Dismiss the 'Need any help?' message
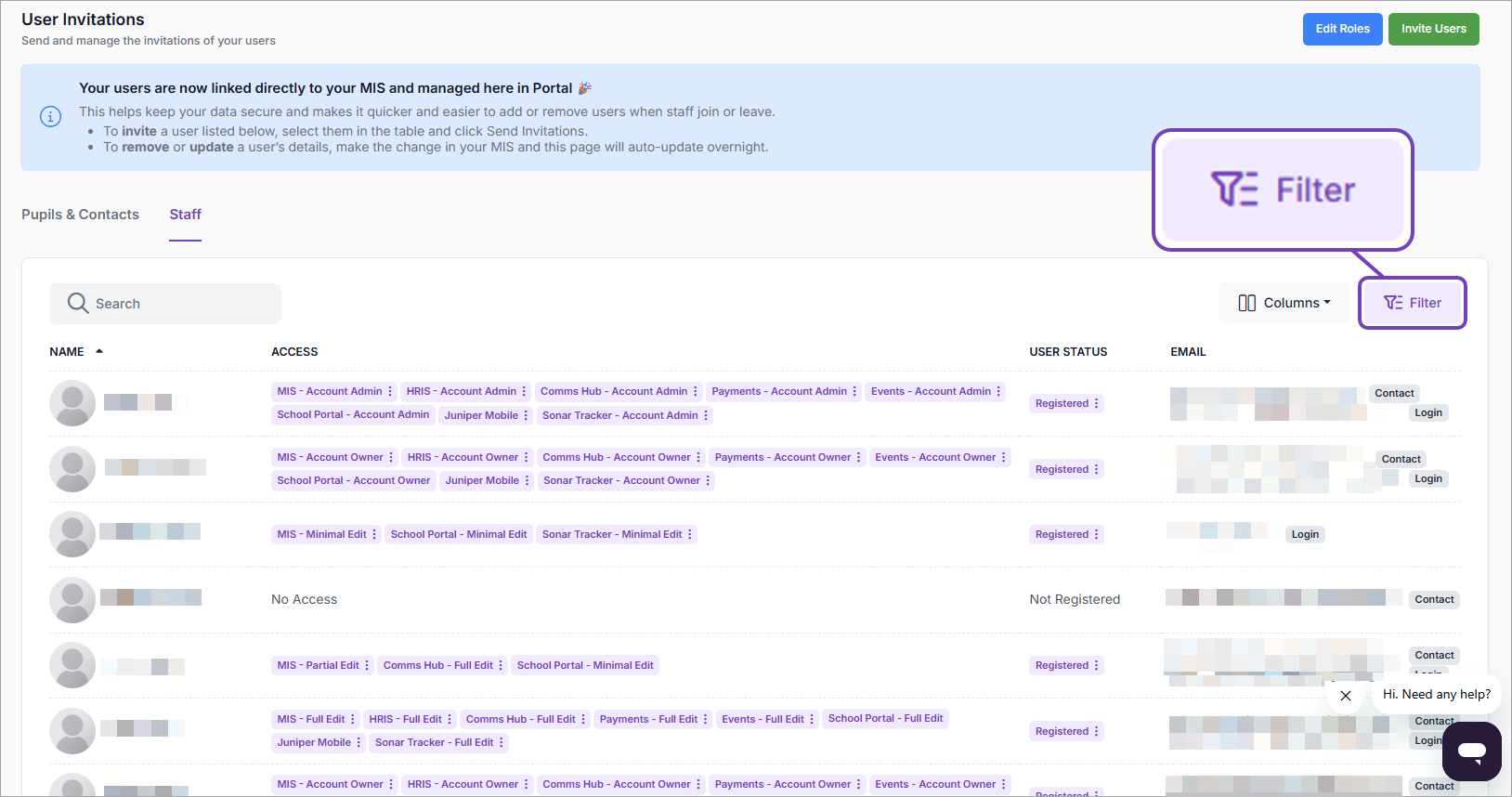The image size is (1512, 797). click(x=1346, y=695)
